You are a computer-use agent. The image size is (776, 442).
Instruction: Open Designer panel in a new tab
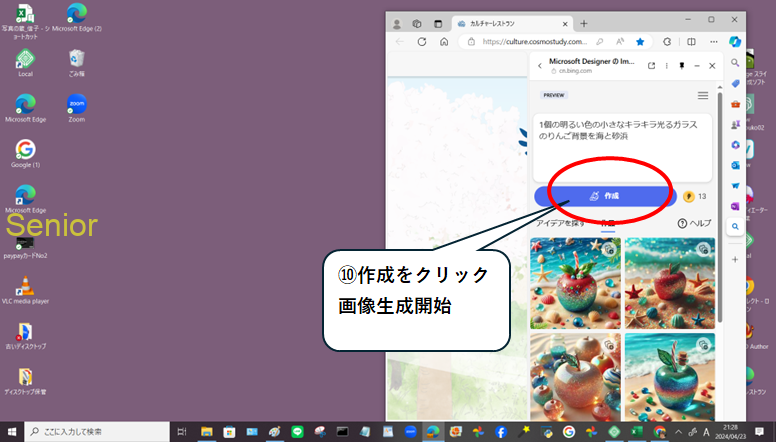[x=651, y=65]
